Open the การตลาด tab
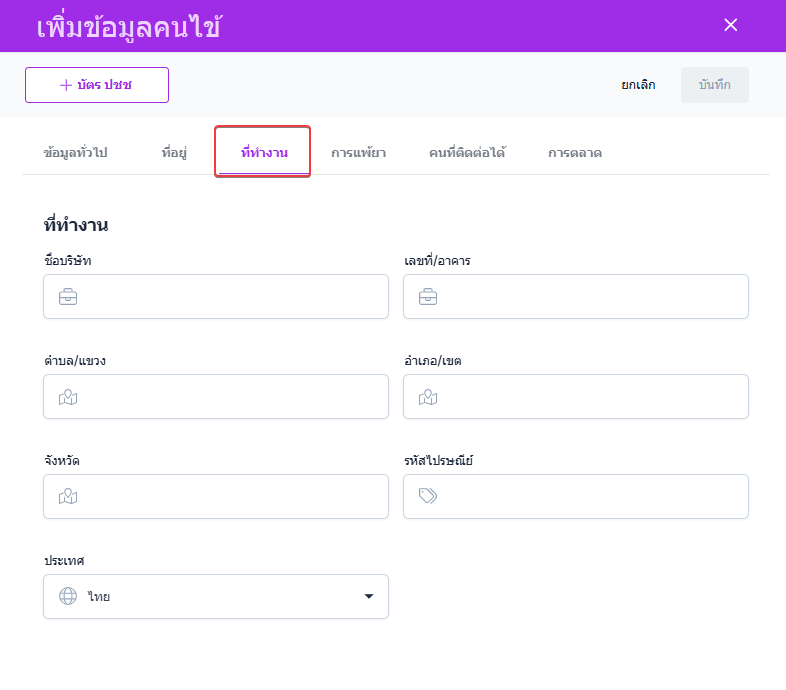The height and width of the screenshot is (690, 786). coord(574,153)
